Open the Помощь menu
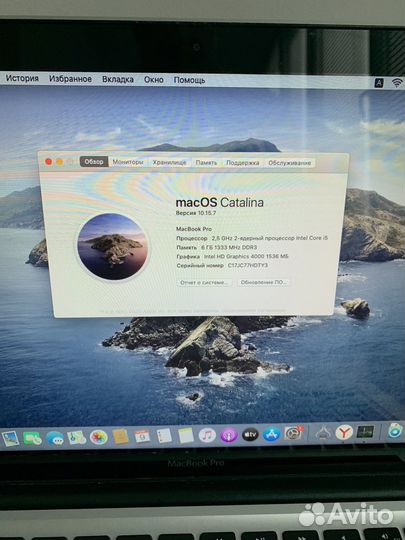This screenshot has height=540, width=405. click(189, 80)
